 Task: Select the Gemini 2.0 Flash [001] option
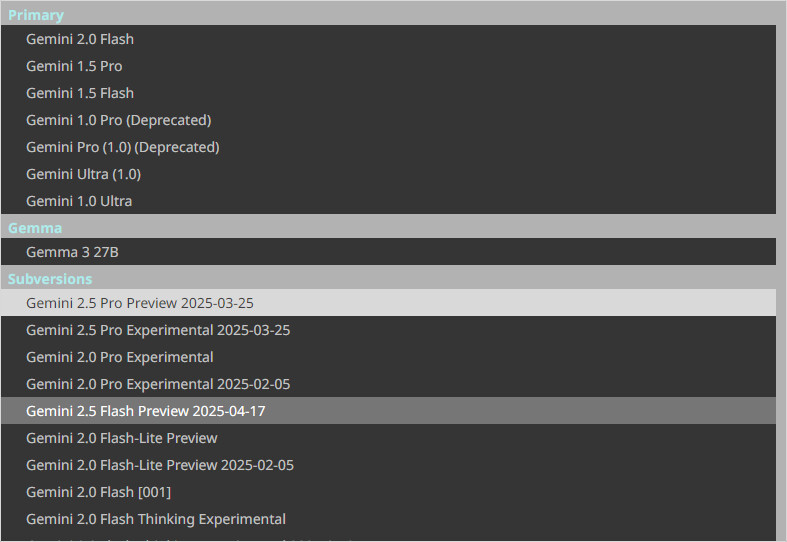tap(98, 492)
